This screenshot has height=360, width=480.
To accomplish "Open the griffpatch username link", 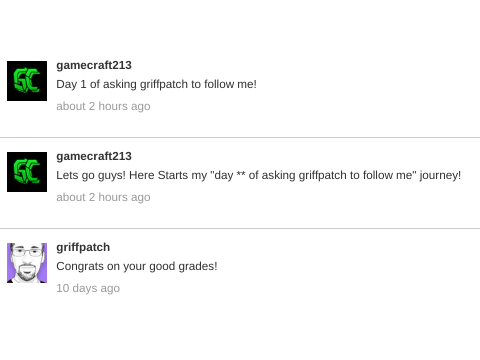I will click(83, 247).
